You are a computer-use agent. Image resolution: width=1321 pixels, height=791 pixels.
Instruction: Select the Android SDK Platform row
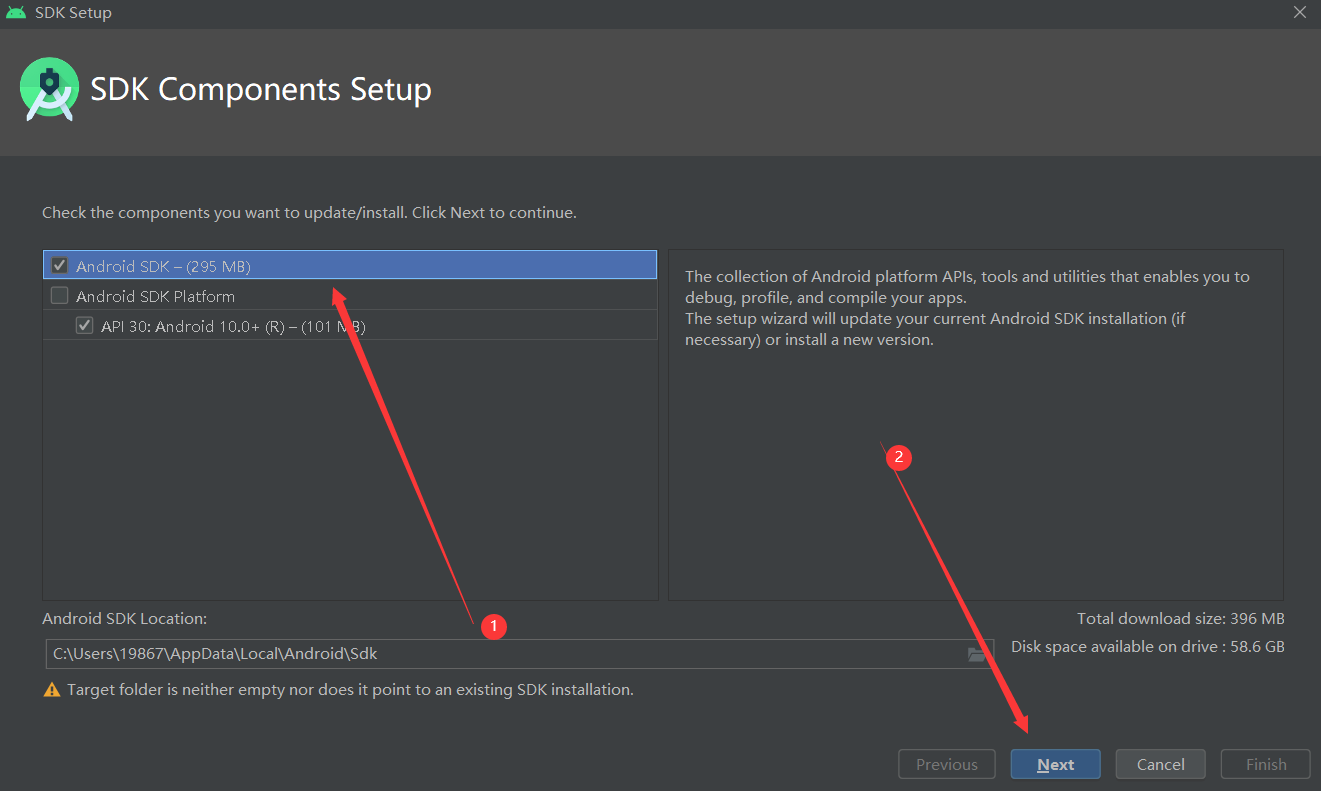(350, 295)
